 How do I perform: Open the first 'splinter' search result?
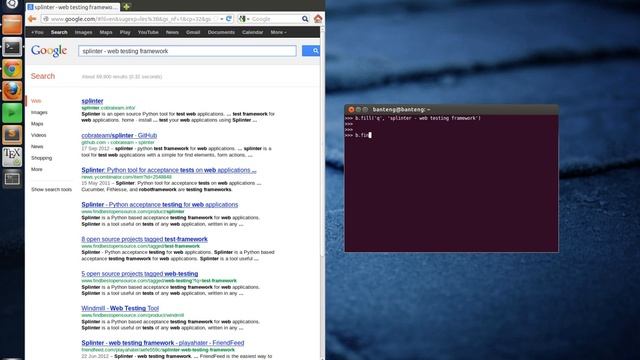coord(92,101)
